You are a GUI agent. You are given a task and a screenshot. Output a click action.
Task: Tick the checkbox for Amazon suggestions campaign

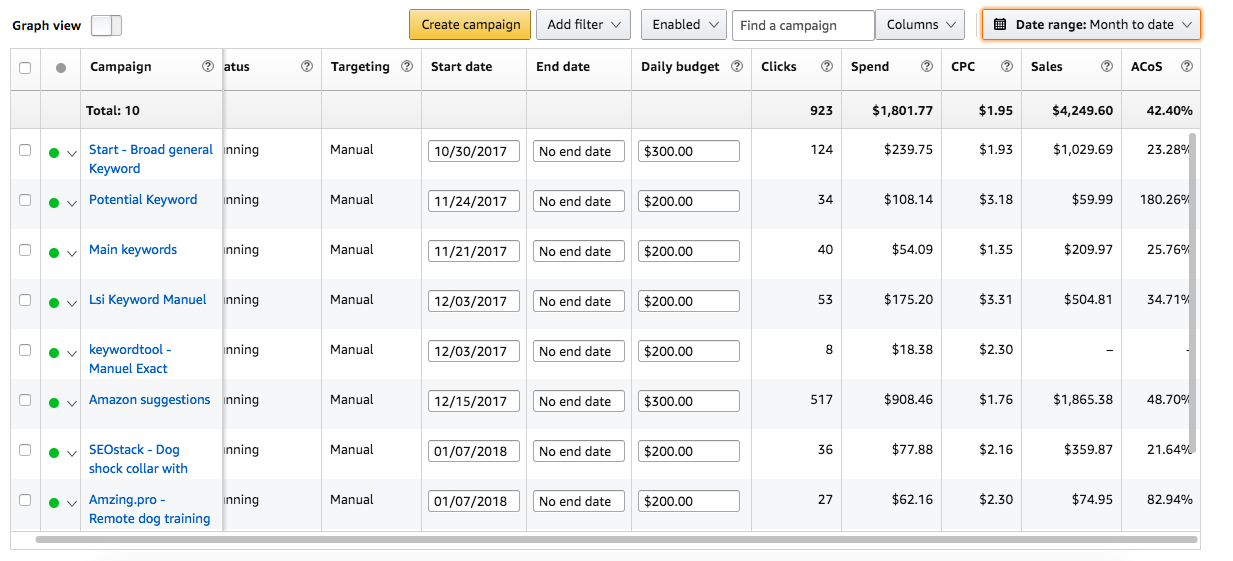coord(25,400)
